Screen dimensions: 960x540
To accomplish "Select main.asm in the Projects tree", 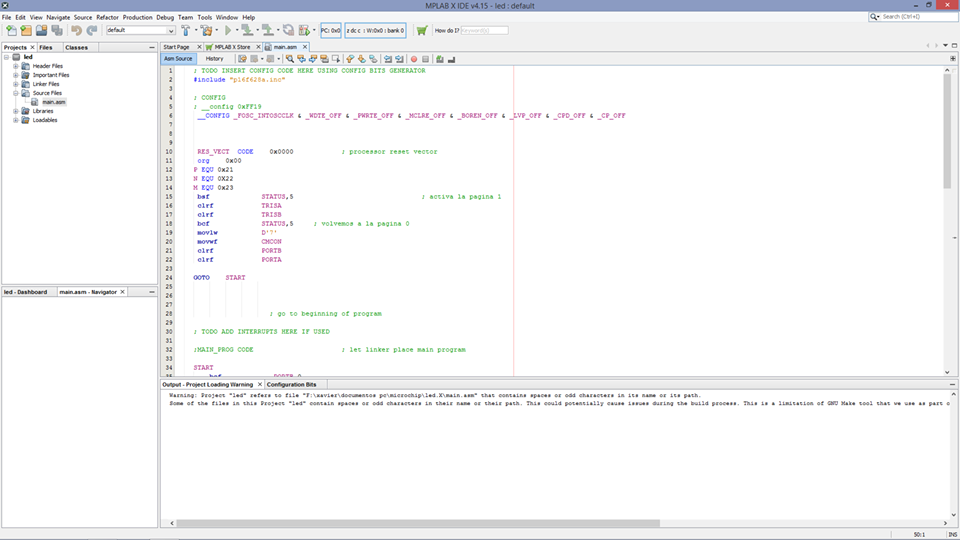I will [53, 102].
